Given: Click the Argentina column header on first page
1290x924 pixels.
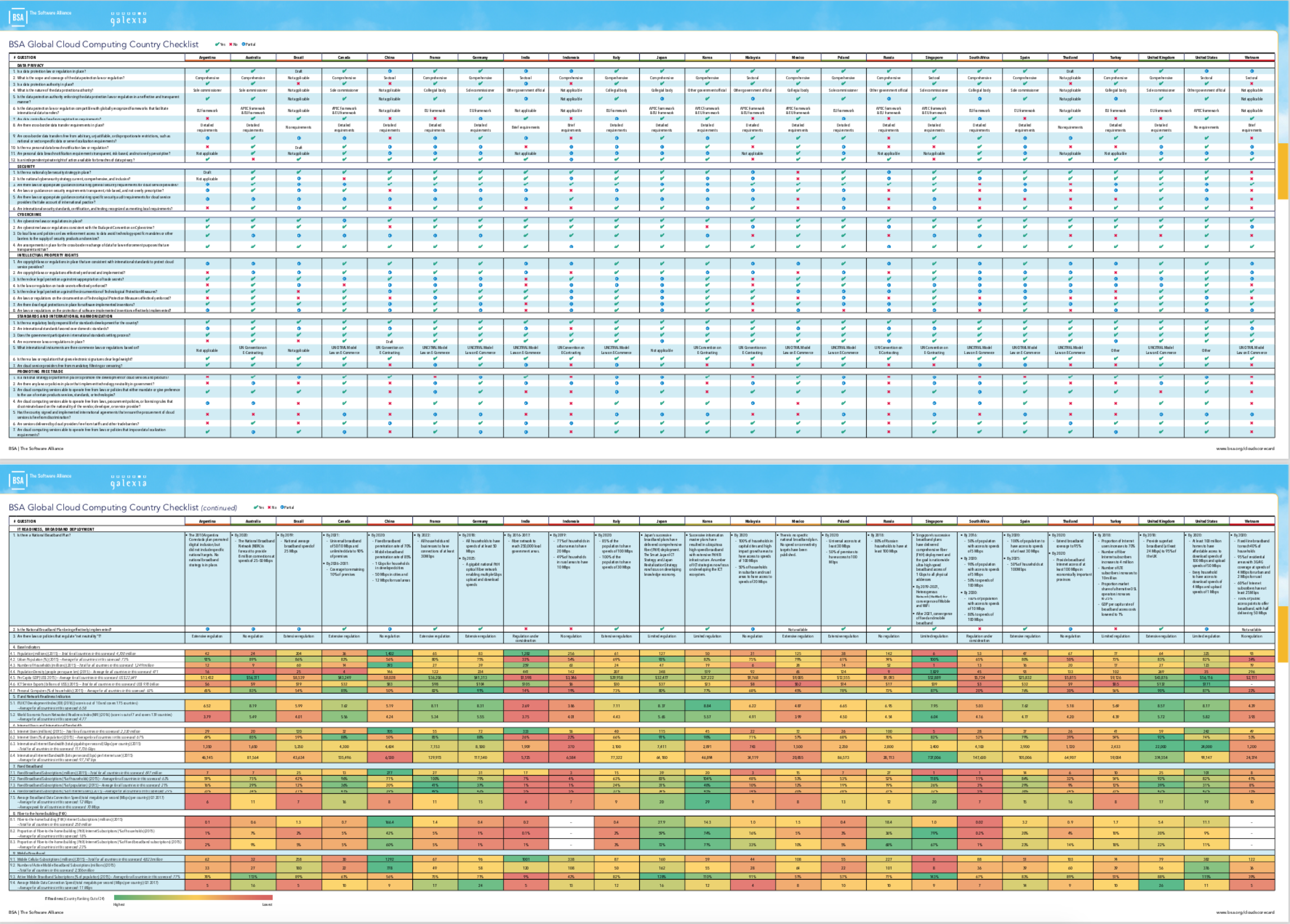Looking at the screenshot, I should (x=208, y=57).
